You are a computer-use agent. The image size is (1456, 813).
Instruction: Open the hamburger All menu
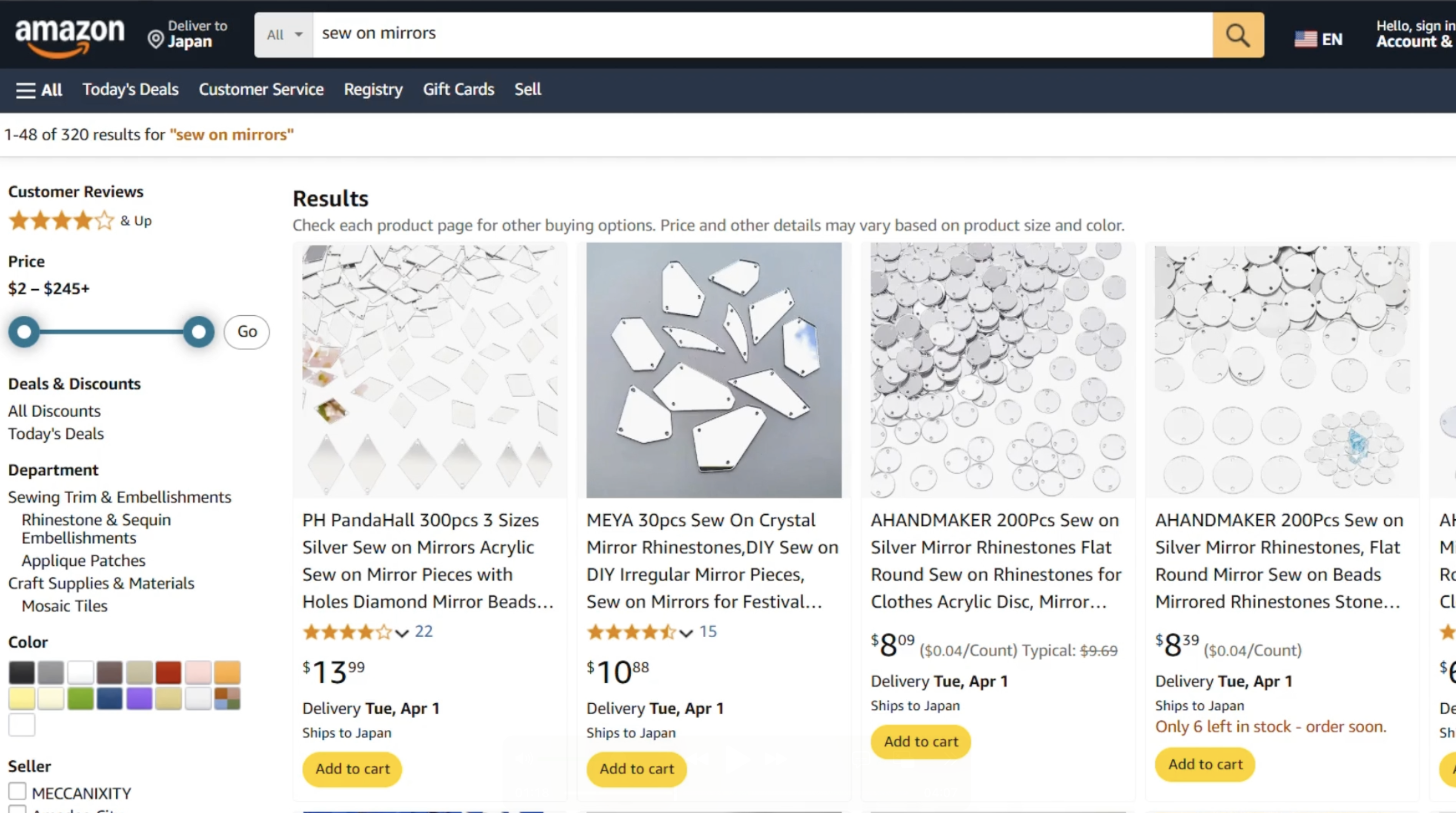(x=38, y=90)
